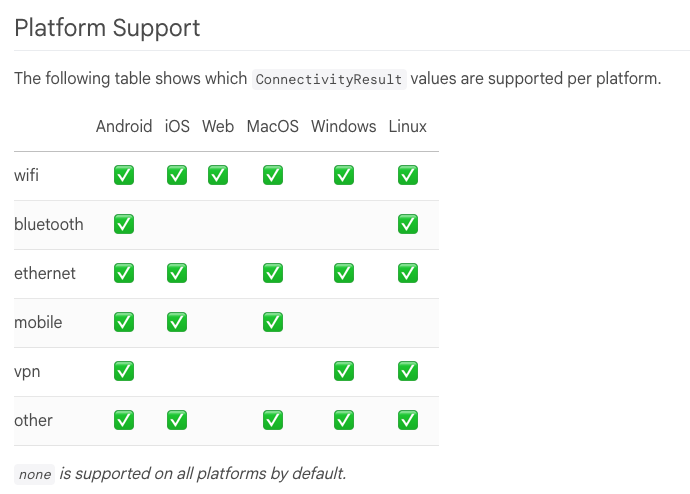Click the vpn Windows green checkmark
Viewport: 690px width, 494px height.
[344, 371]
